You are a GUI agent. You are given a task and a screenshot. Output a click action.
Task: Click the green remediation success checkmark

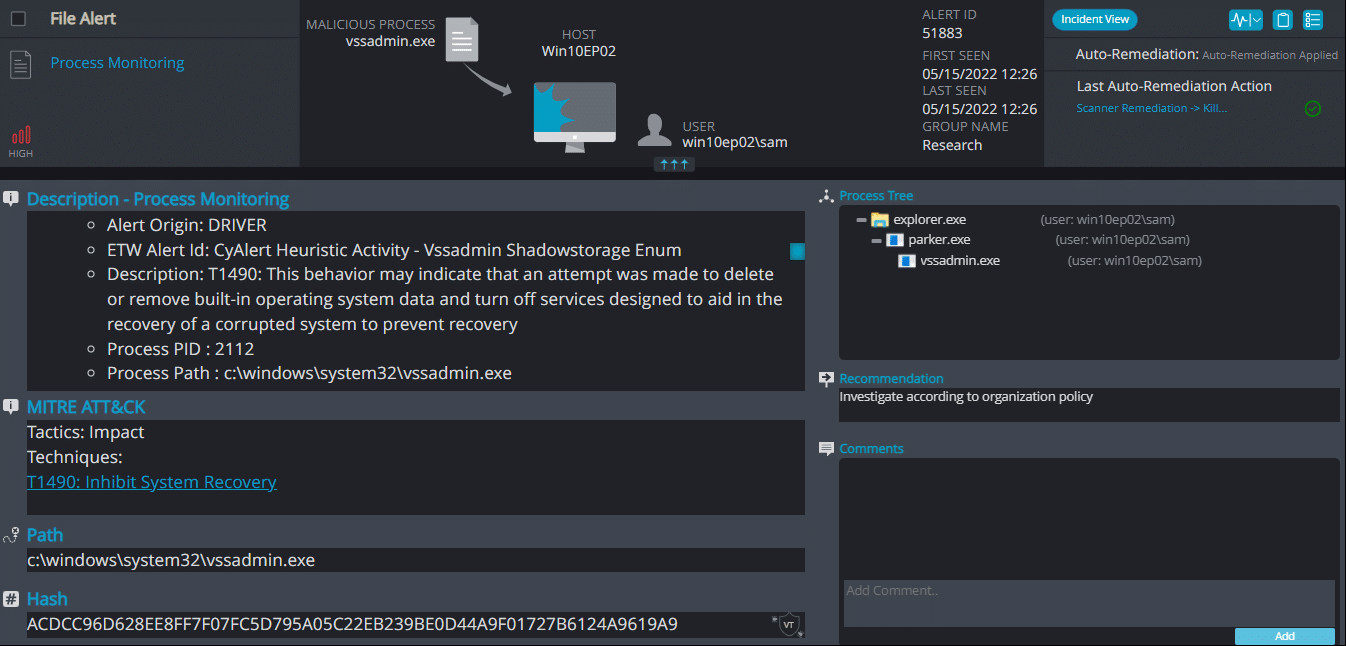pyautogui.click(x=1313, y=108)
